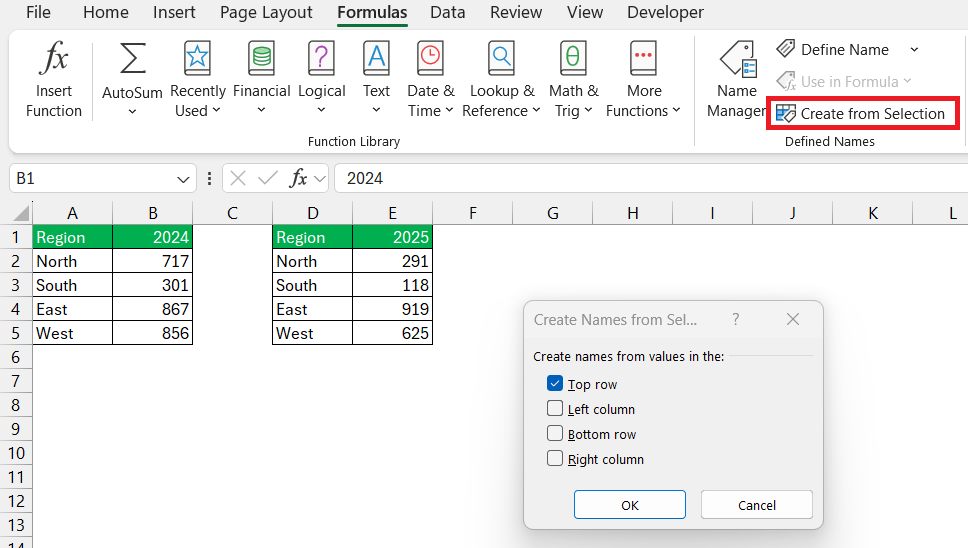Click the Define Name label

point(845,49)
